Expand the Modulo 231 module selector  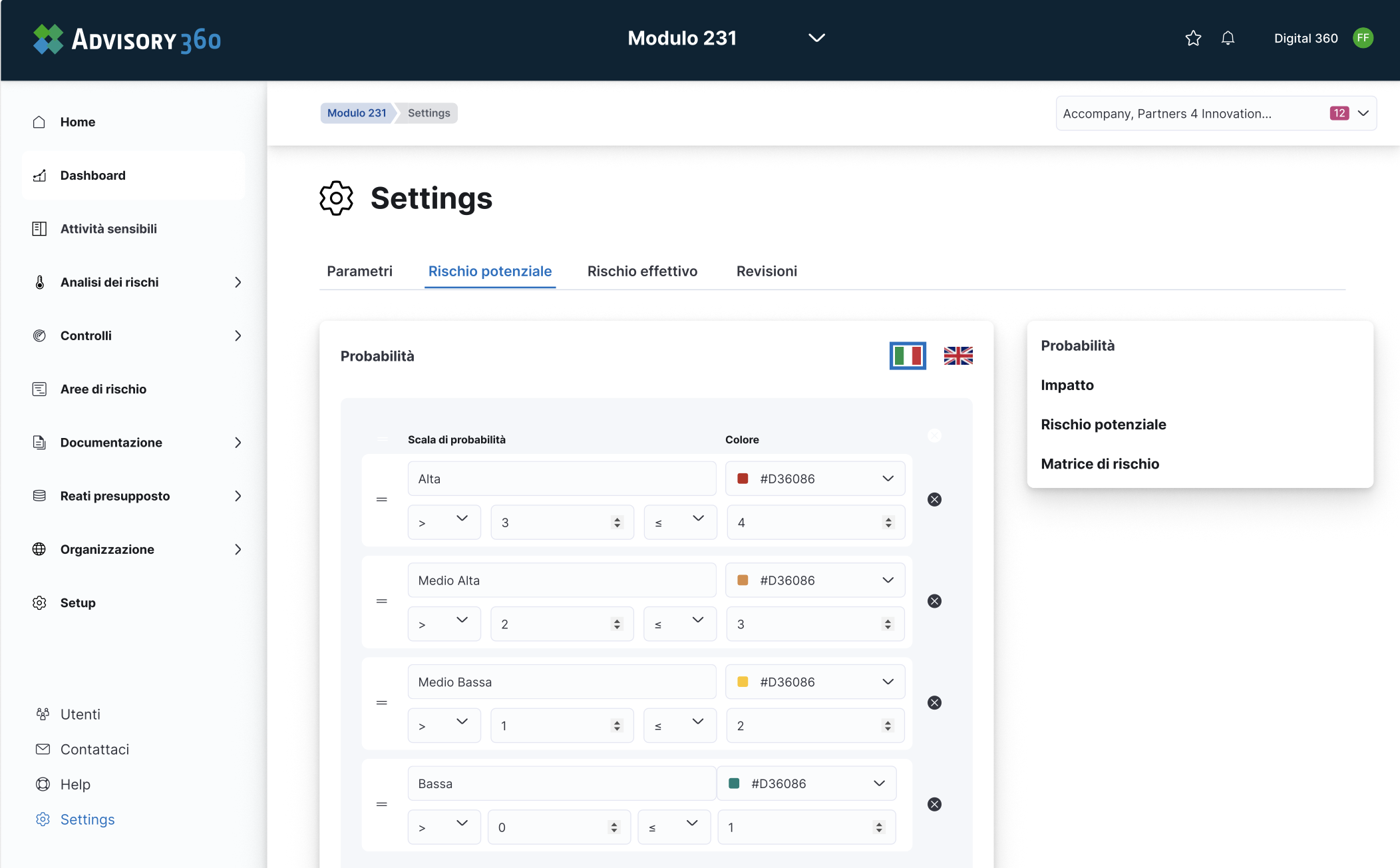[x=816, y=38]
